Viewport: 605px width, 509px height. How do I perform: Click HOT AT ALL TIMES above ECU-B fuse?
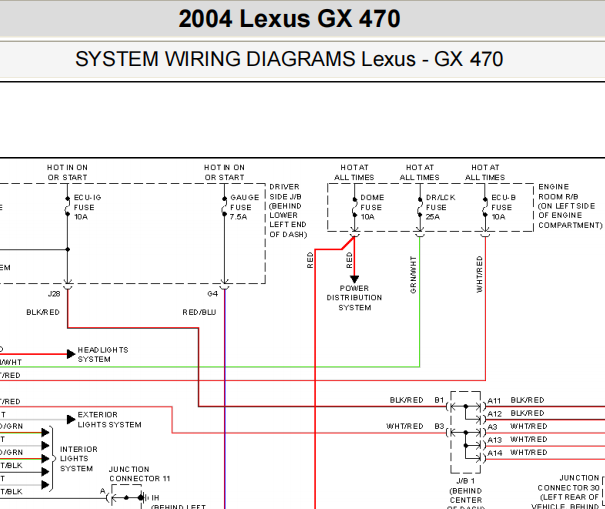485,172
